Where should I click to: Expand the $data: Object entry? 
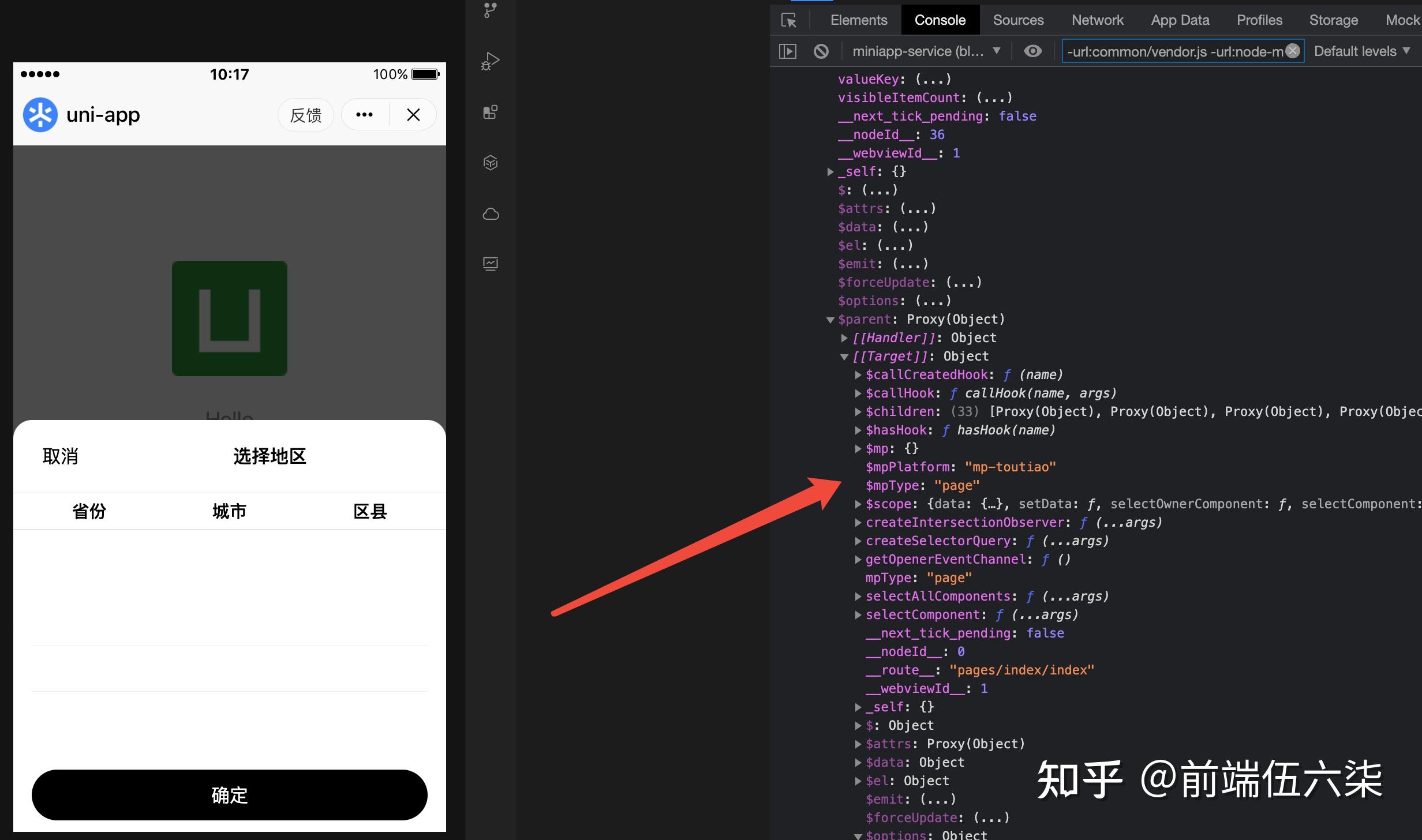[x=858, y=763]
